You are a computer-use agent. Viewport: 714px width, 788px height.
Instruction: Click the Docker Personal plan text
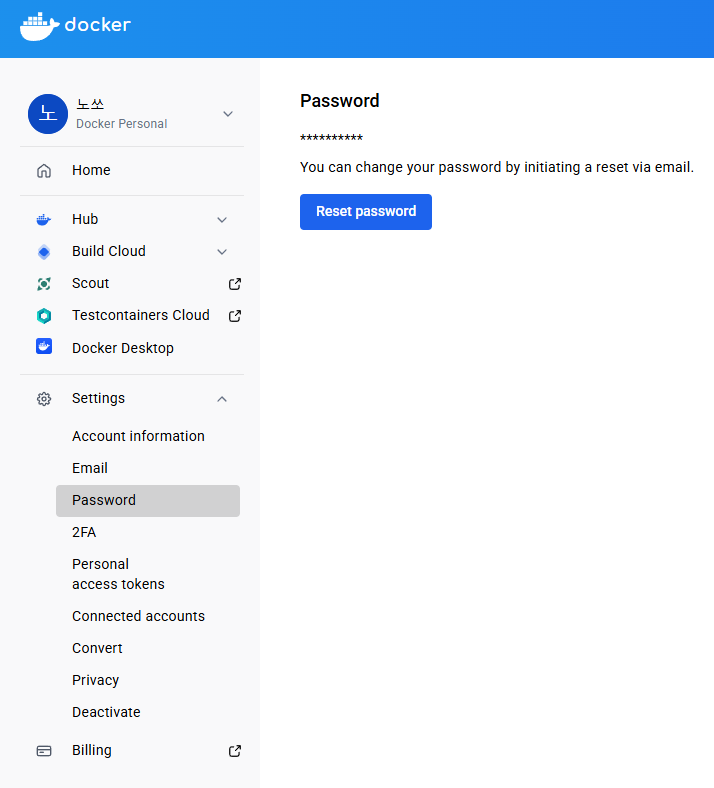[122, 124]
